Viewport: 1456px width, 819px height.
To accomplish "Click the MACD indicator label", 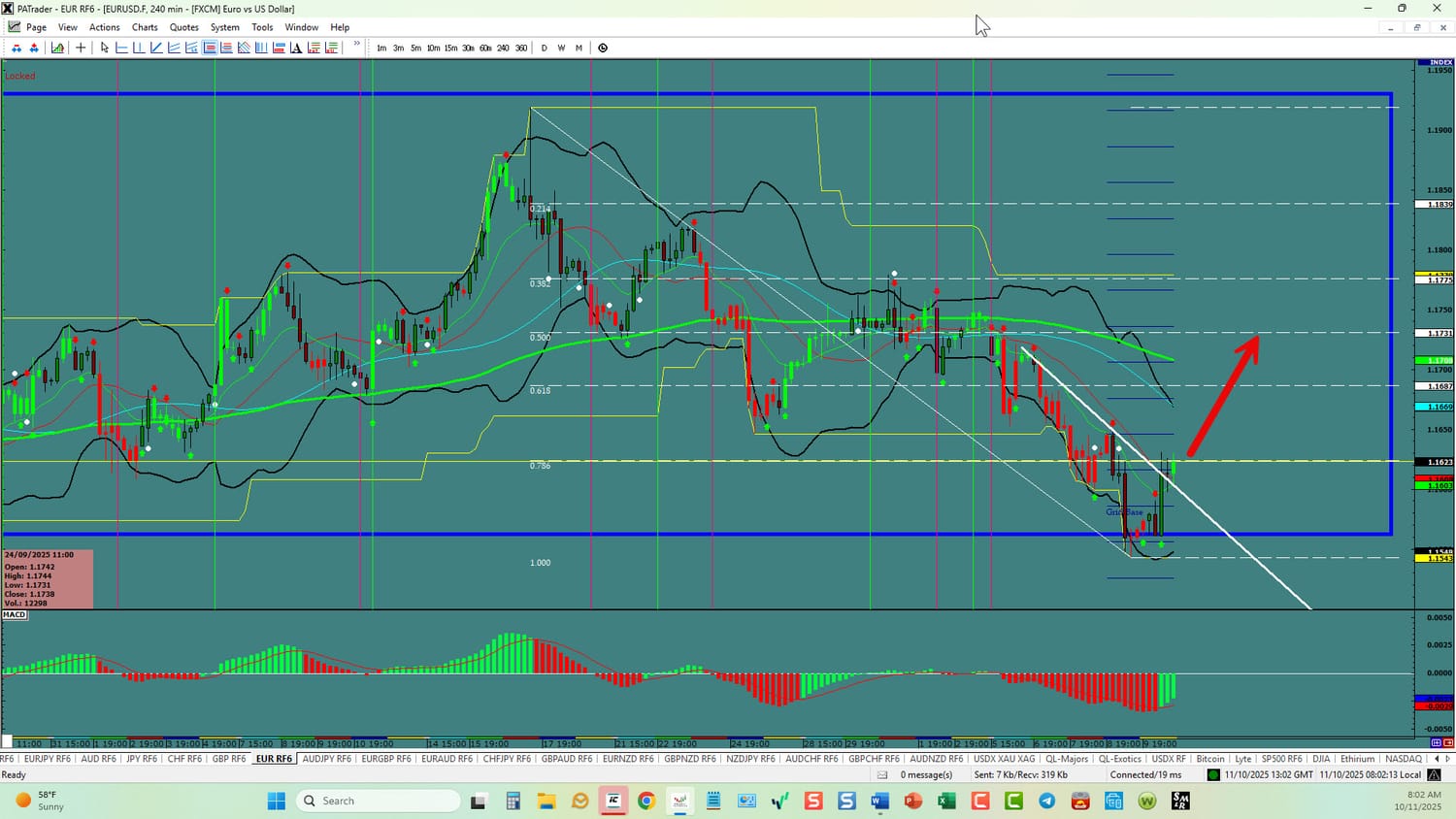I will 15,614.
